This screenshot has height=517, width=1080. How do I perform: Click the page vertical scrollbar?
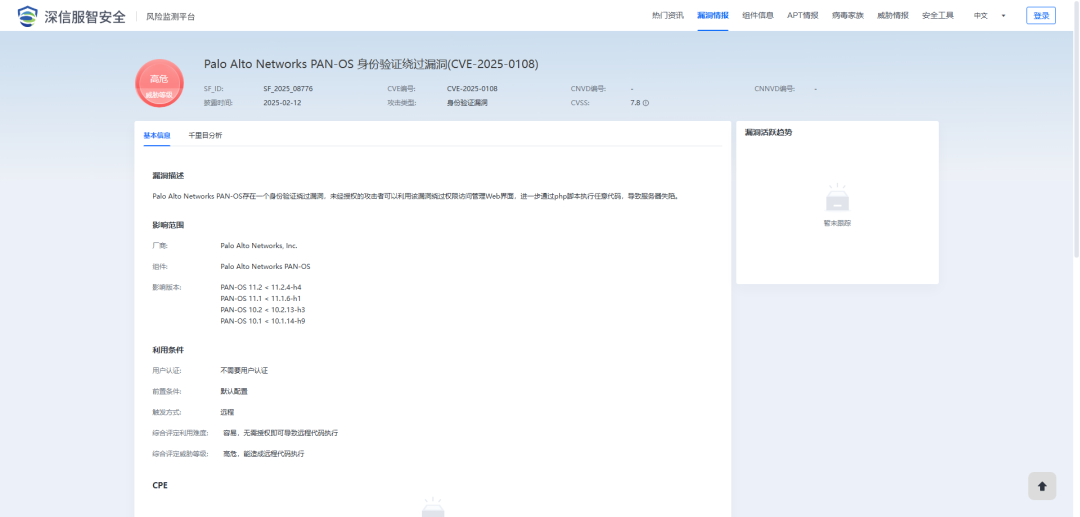1076,129
